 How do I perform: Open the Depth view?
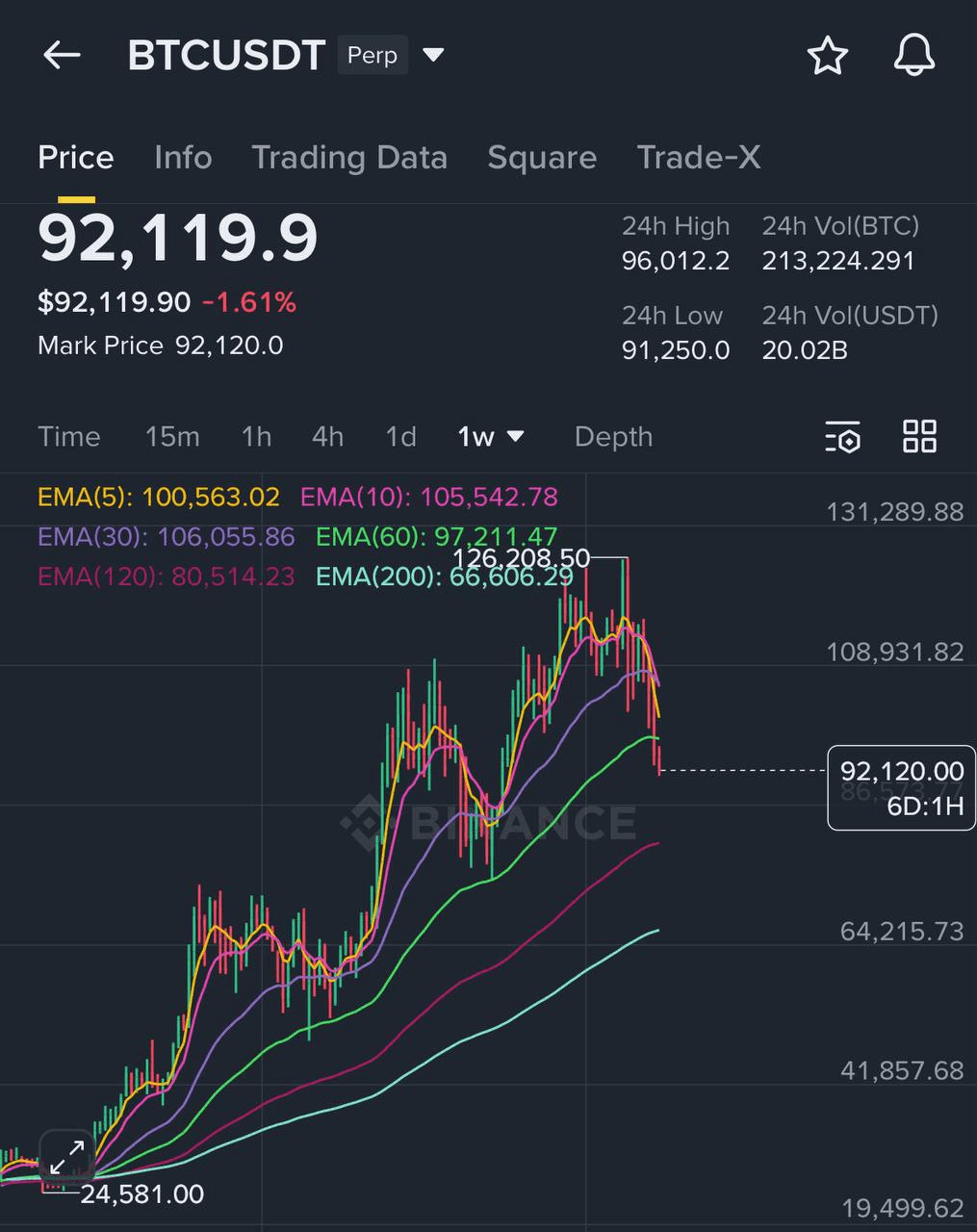tap(612, 437)
